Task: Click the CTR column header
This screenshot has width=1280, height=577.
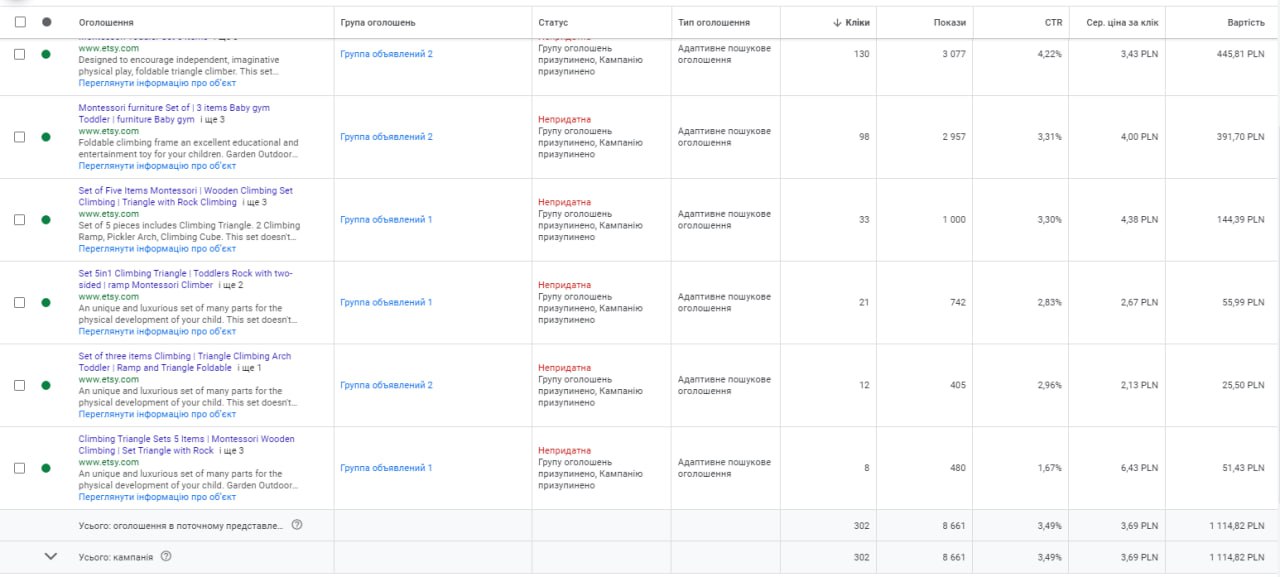Action: (1053, 22)
